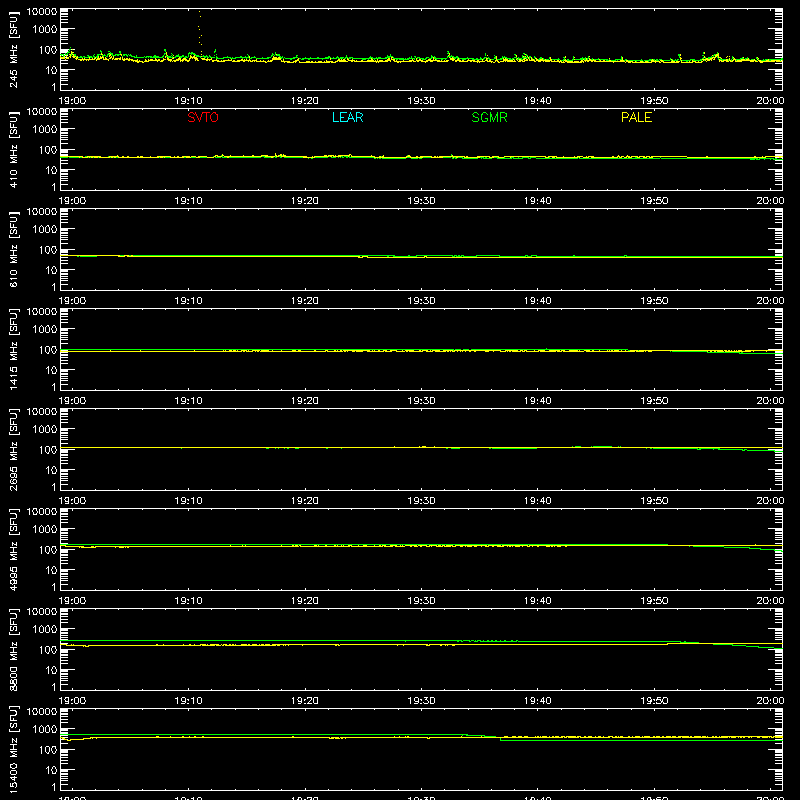
Task: Click the 20:00 time label of the 8800 MHz plot
Action: pos(770,701)
